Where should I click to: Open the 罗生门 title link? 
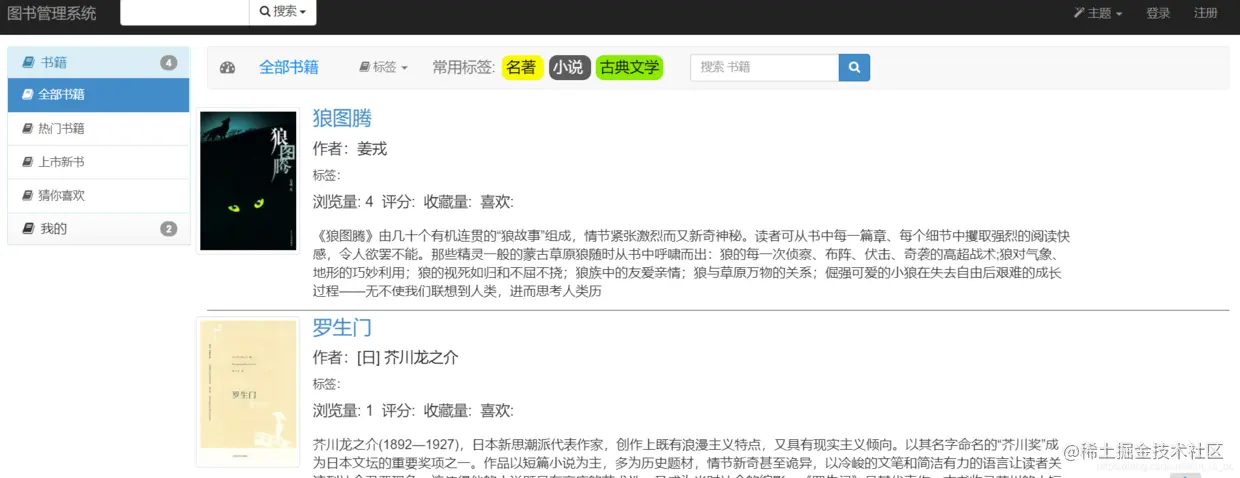coord(342,327)
